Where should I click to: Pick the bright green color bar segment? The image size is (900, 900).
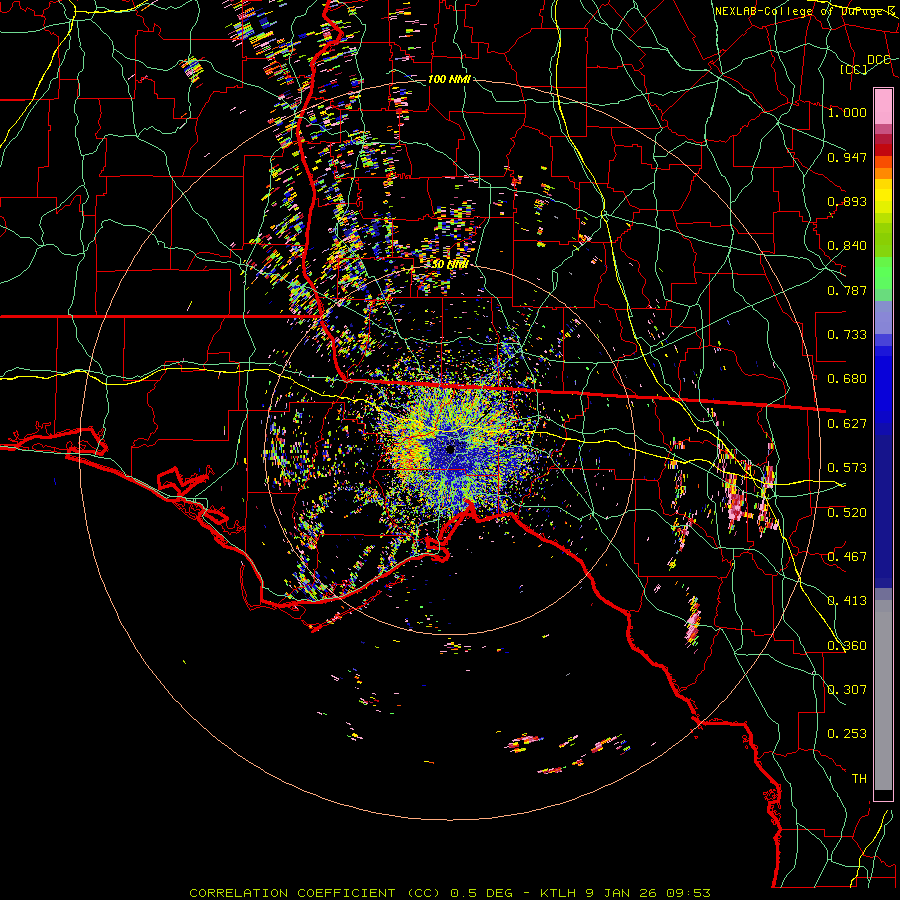(883, 273)
